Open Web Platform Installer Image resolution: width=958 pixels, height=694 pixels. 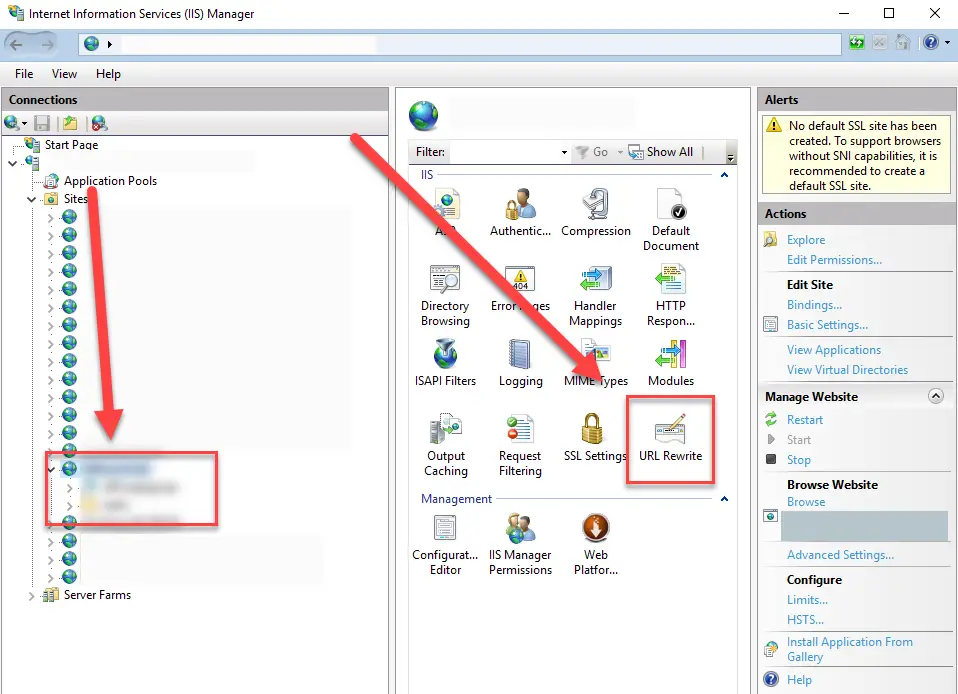pos(596,544)
